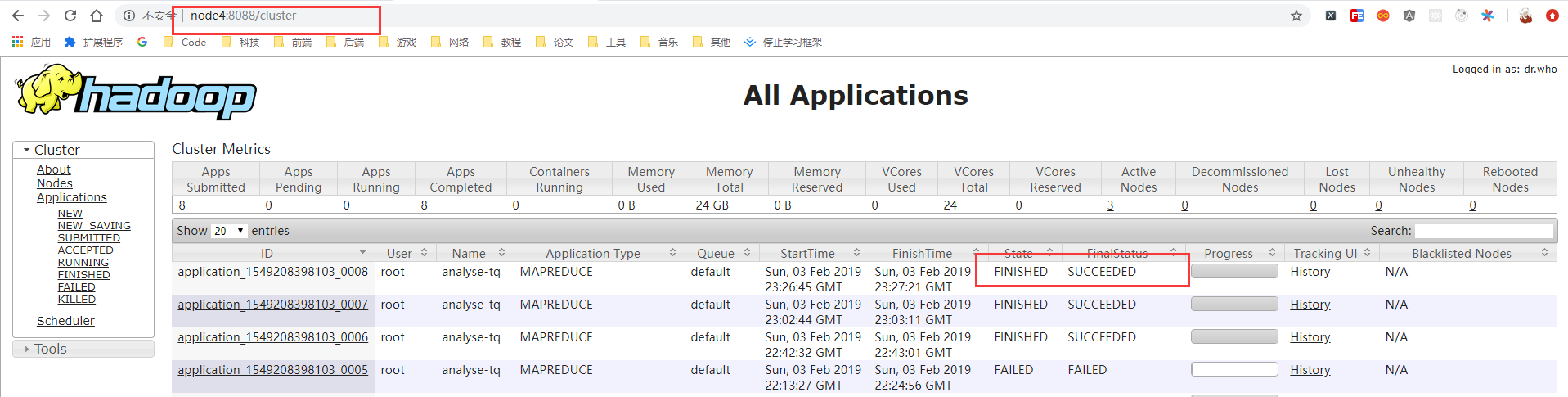This screenshot has width=1568, height=397.
Task: Click the red FE extension icon
Action: (1357, 16)
